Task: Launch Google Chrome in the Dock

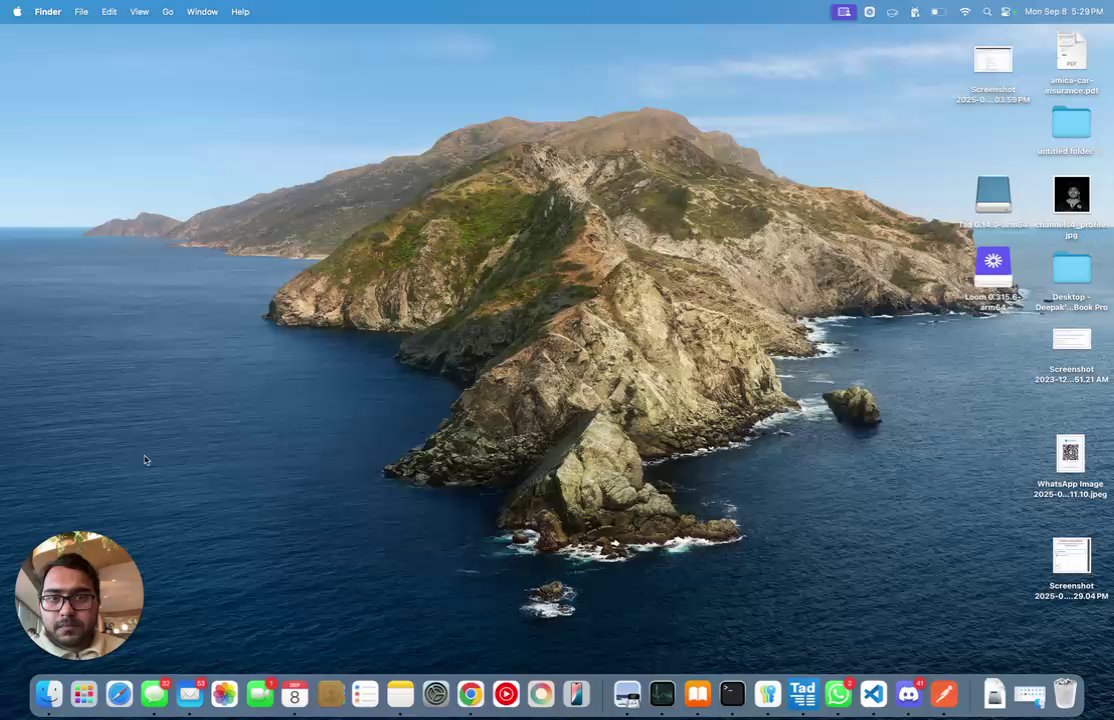Action: pyautogui.click(x=470, y=693)
